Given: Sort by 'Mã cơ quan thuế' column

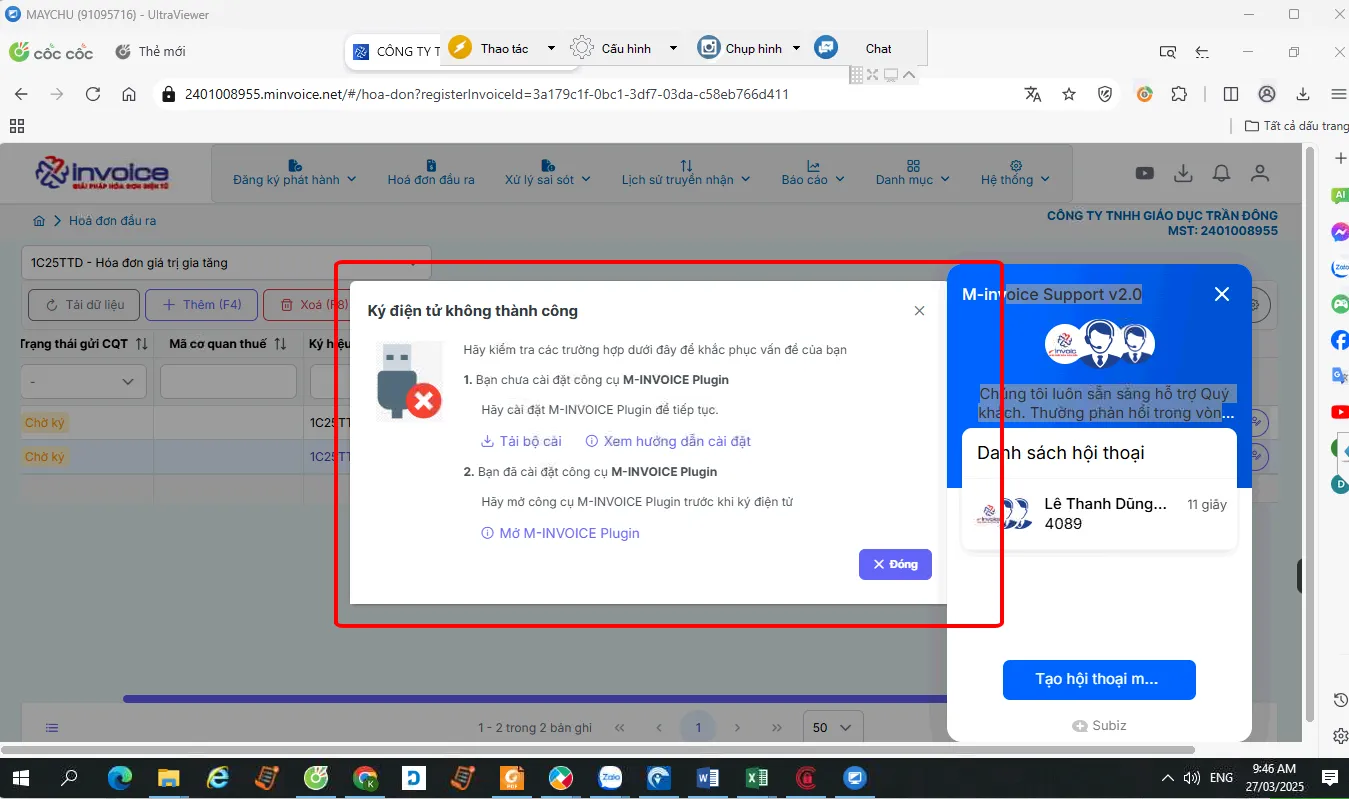Looking at the screenshot, I should (x=281, y=344).
